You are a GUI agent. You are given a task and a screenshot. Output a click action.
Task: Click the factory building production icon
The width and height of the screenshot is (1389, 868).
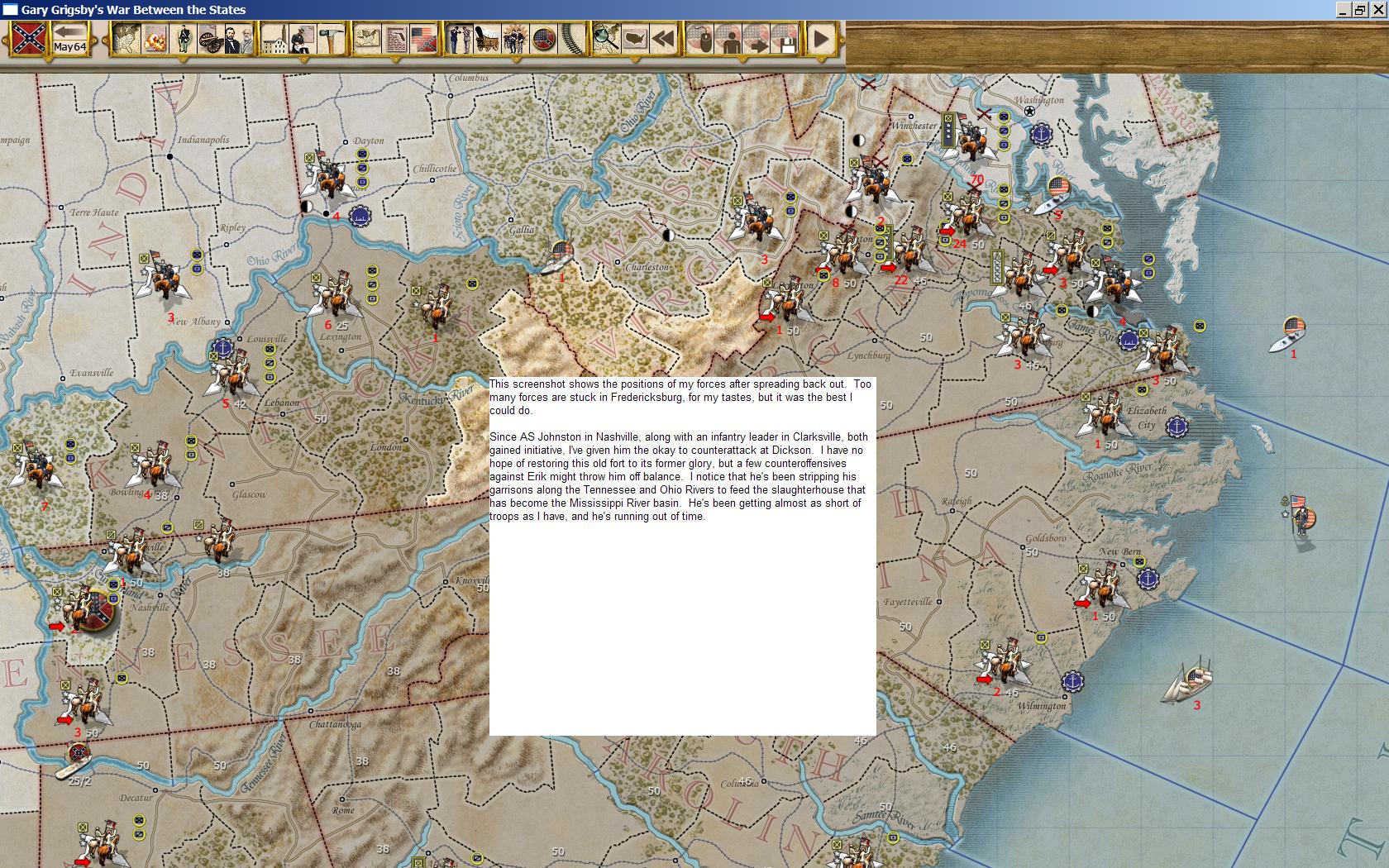pyautogui.click(x=274, y=38)
